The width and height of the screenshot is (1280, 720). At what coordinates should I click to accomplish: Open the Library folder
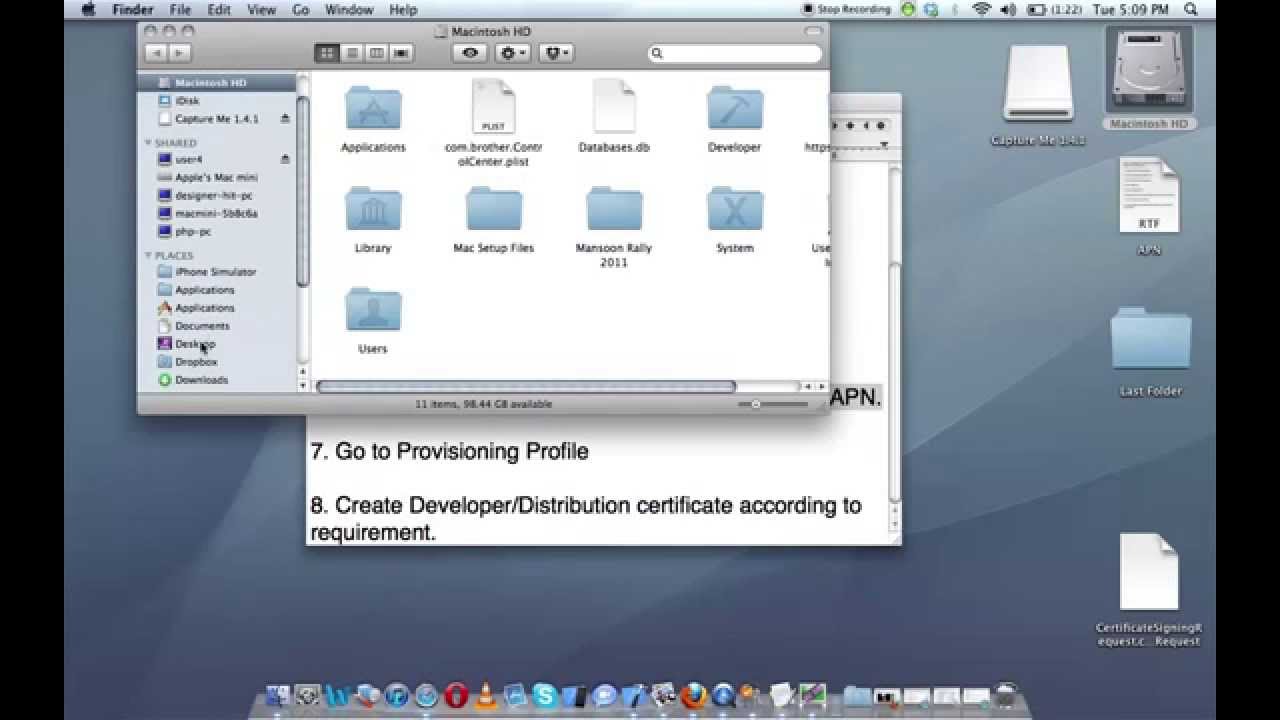(373, 218)
